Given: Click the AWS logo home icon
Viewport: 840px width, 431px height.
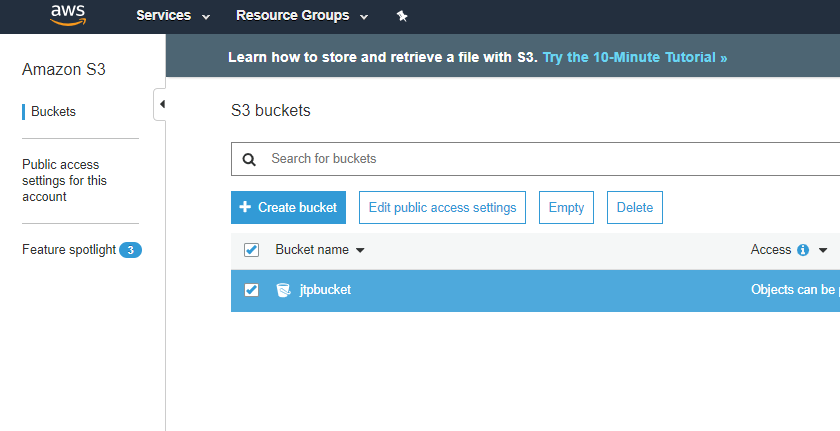Looking at the screenshot, I should [x=68, y=16].
